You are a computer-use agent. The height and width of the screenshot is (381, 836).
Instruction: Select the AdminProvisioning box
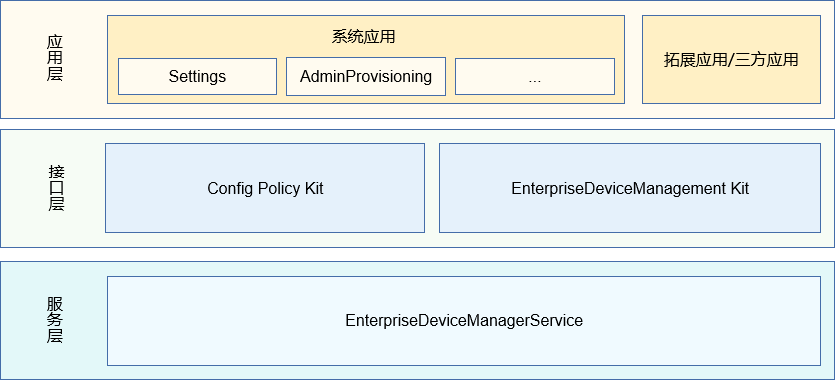tap(366, 76)
